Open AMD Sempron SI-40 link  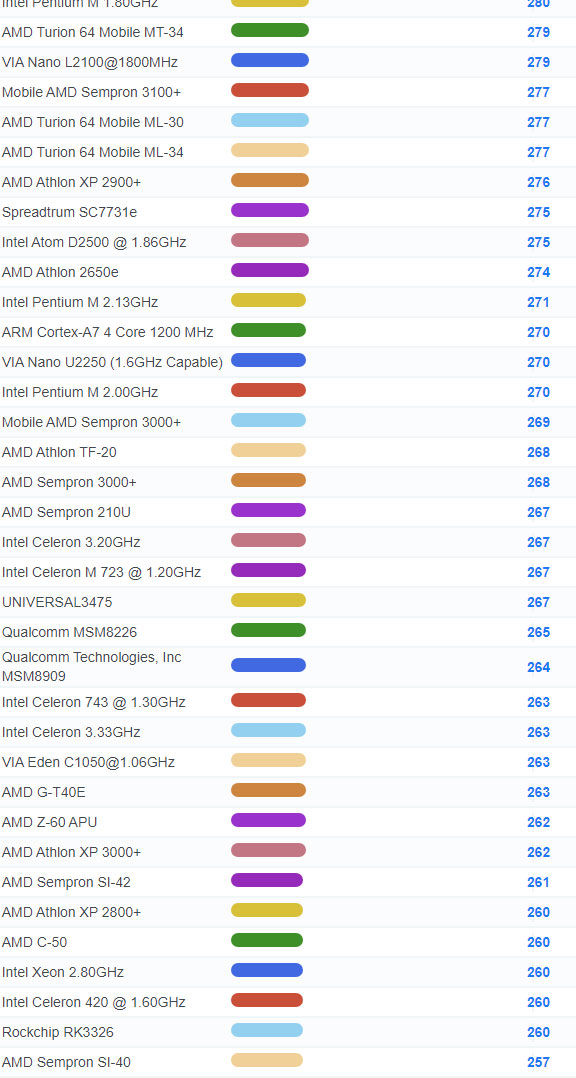point(66,1062)
